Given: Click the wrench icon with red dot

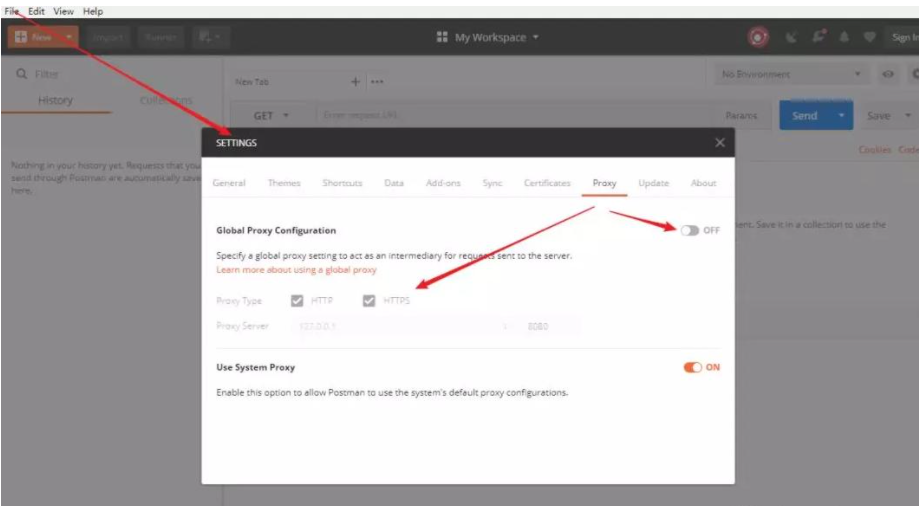Looking at the screenshot, I should 819,36.
